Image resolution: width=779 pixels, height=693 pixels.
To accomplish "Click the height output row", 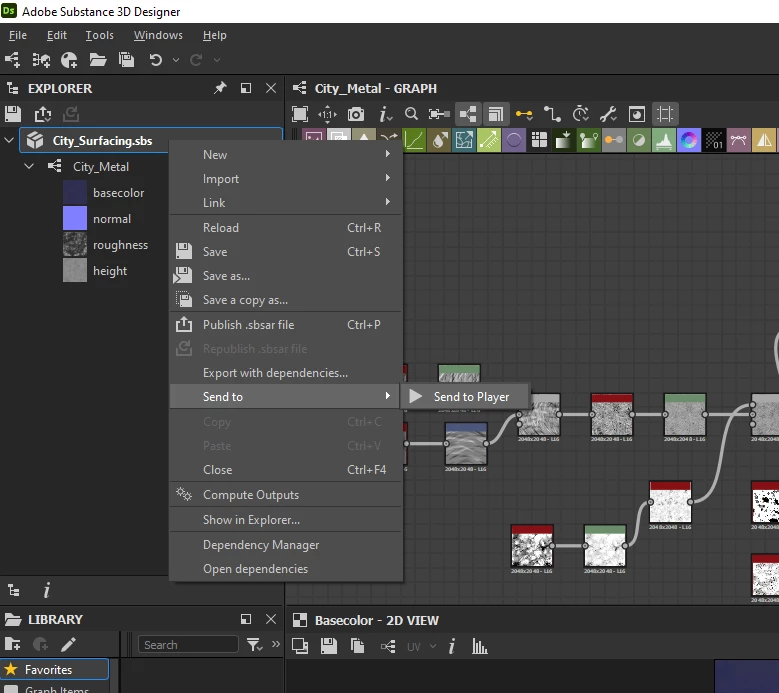I will [x=95, y=271].
